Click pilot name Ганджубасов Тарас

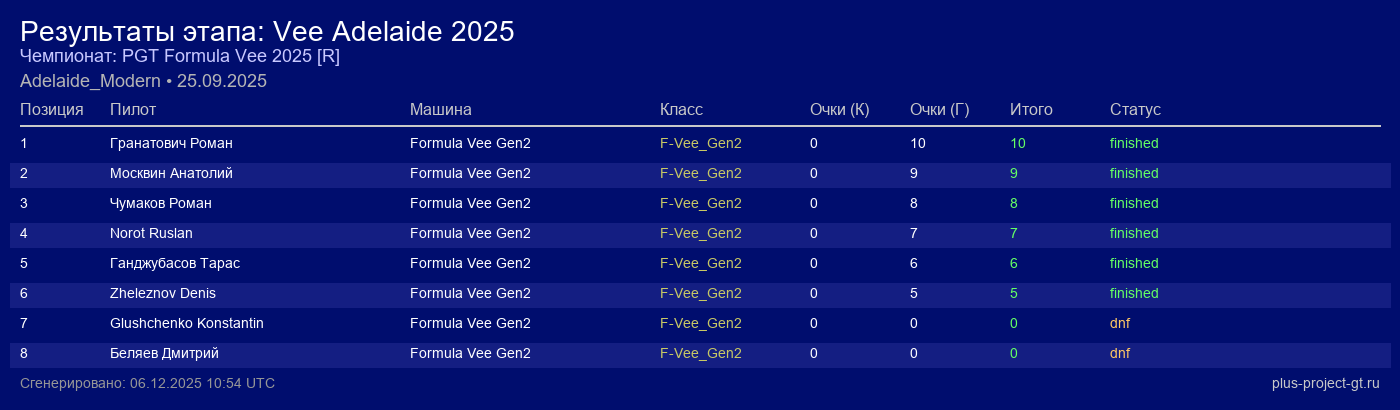(x=175, y=263)
